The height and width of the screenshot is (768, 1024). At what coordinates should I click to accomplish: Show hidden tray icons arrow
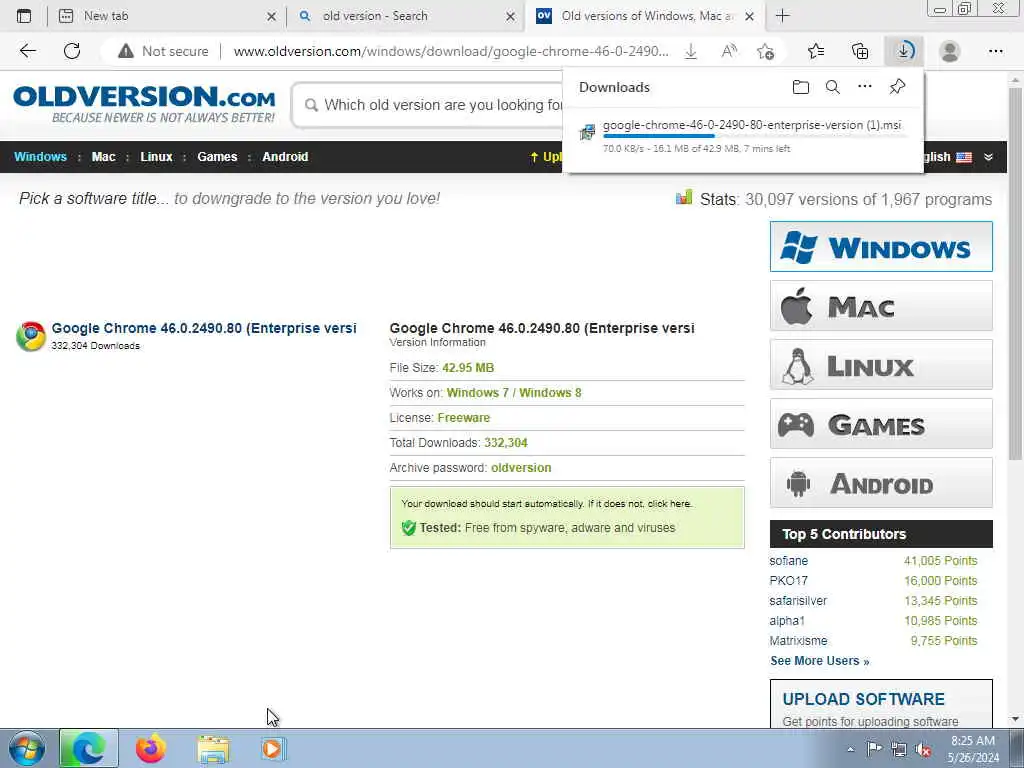pos(850,749)
